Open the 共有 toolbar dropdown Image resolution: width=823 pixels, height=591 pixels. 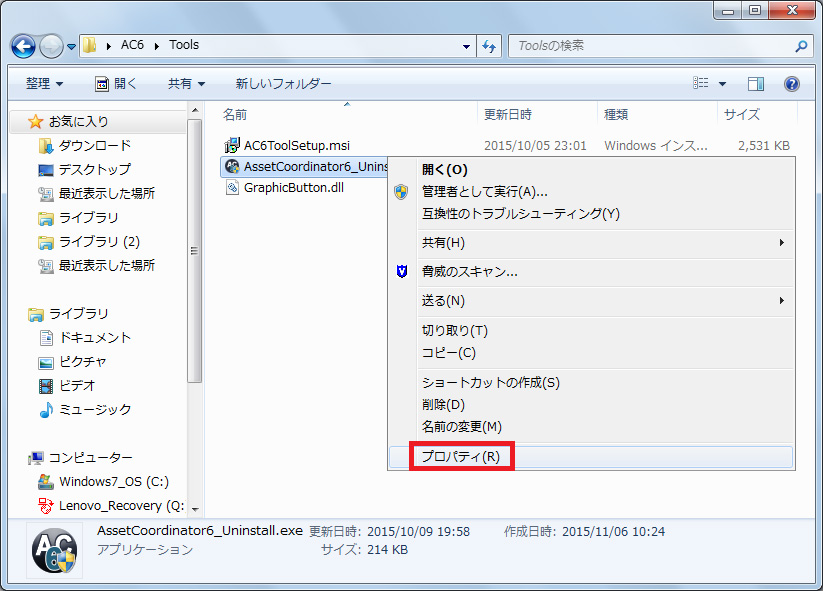186,83
